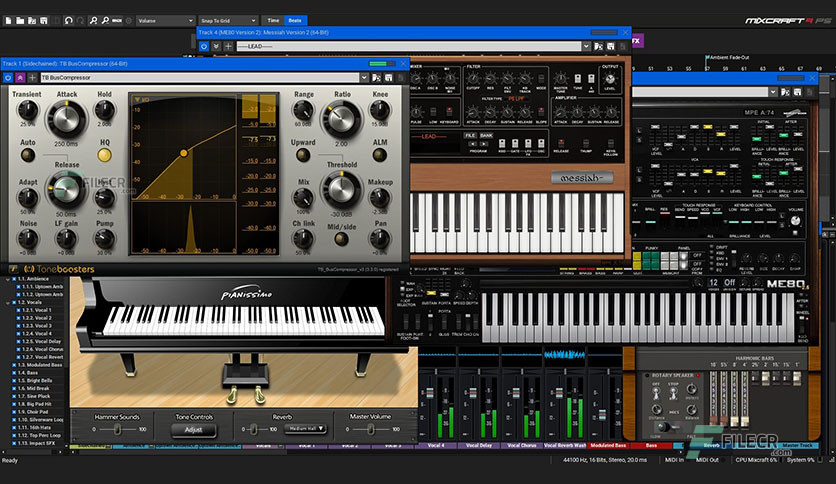Open the Medium Hall reverb dropdown in Pianissimo

tap(305, 428)
